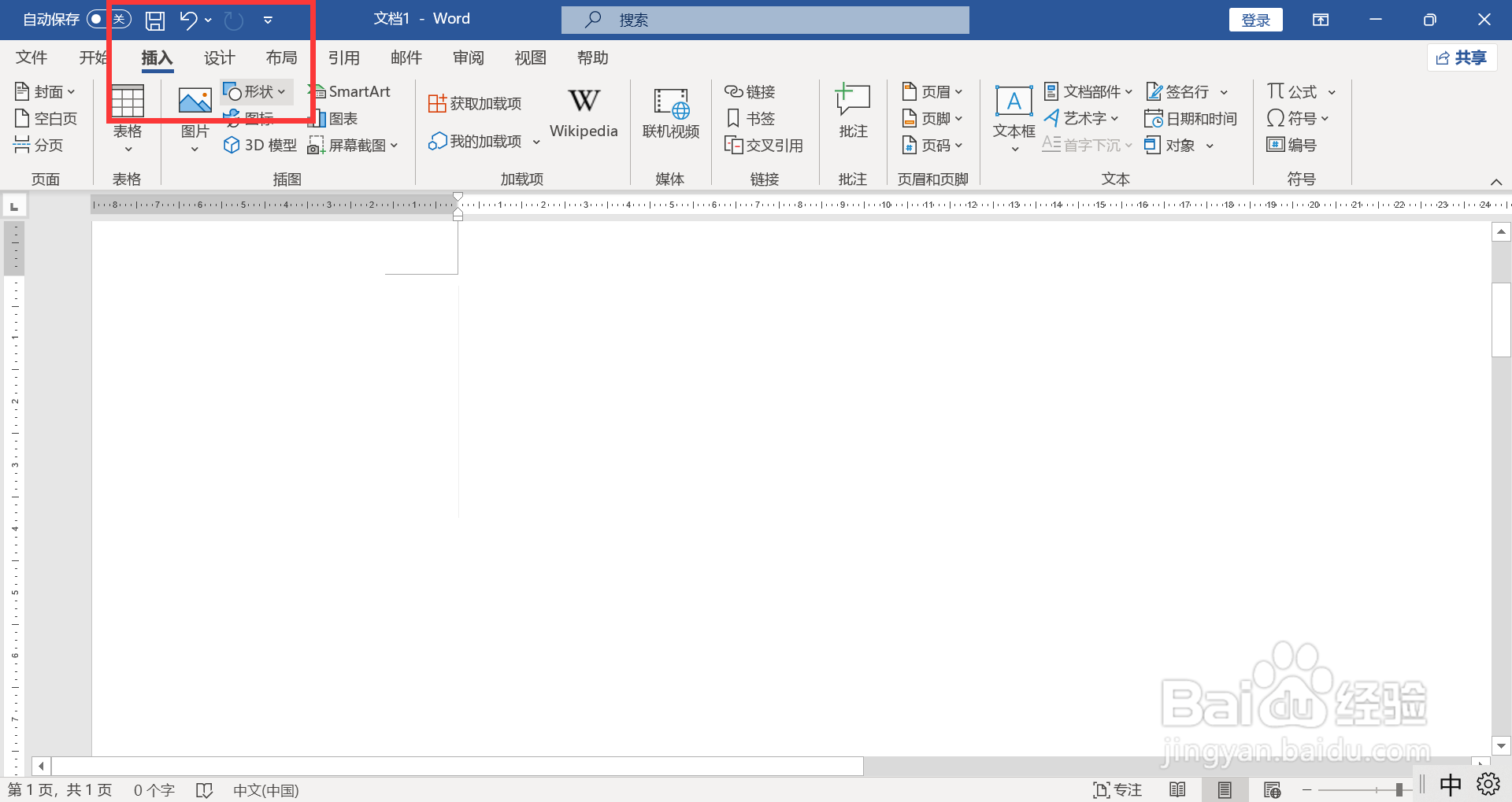Select print layout view button

point(1225,789)
